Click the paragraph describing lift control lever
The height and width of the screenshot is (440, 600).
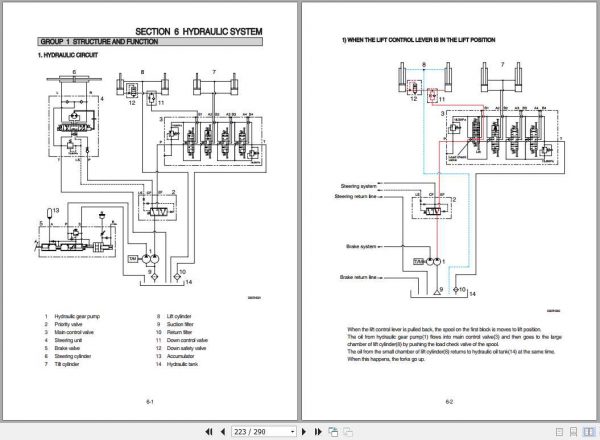click(454, 344)
